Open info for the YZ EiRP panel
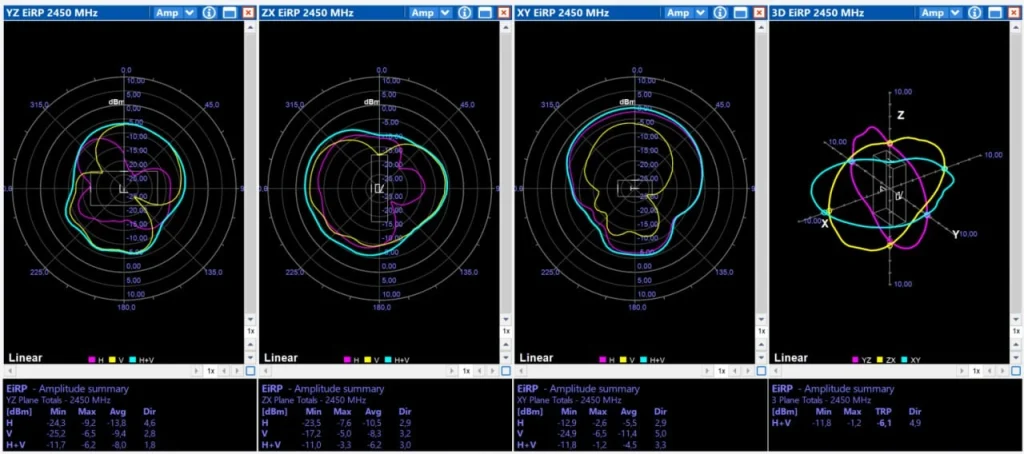Screen dimensions: 1024x454 click(x=209, y=13)
